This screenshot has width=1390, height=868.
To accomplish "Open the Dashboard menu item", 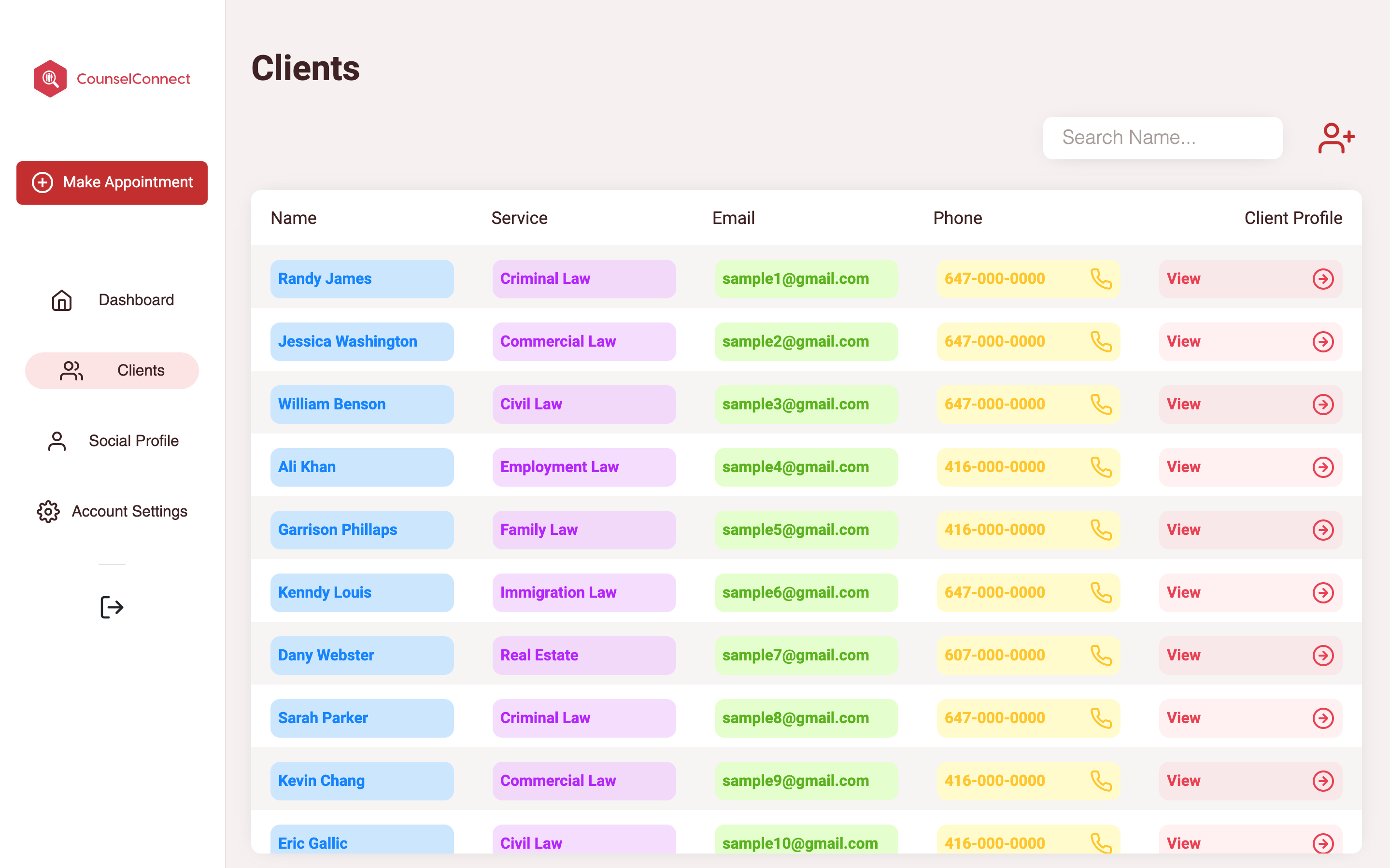I will (x=112, y=300).
